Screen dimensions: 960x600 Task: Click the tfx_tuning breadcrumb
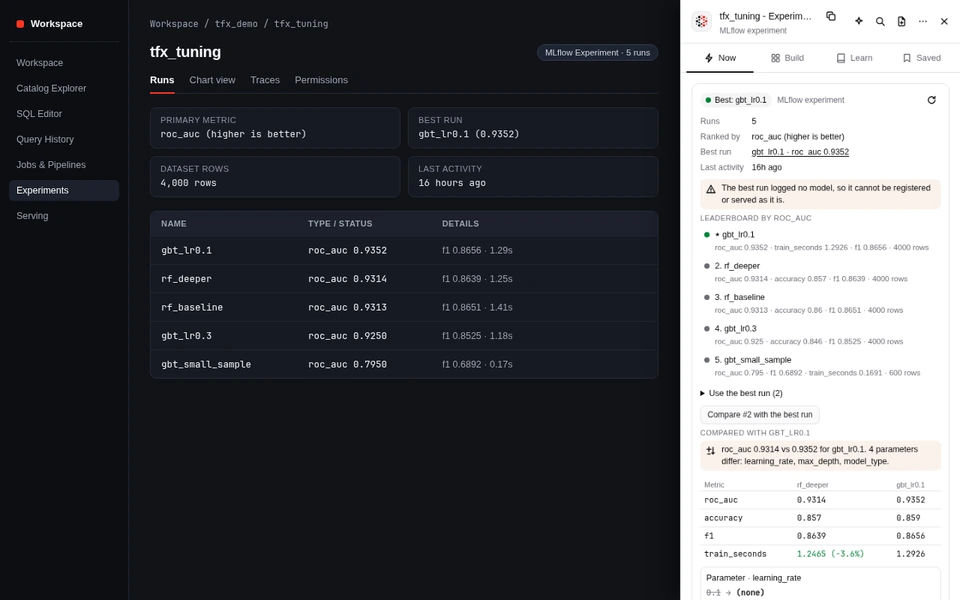301,24
